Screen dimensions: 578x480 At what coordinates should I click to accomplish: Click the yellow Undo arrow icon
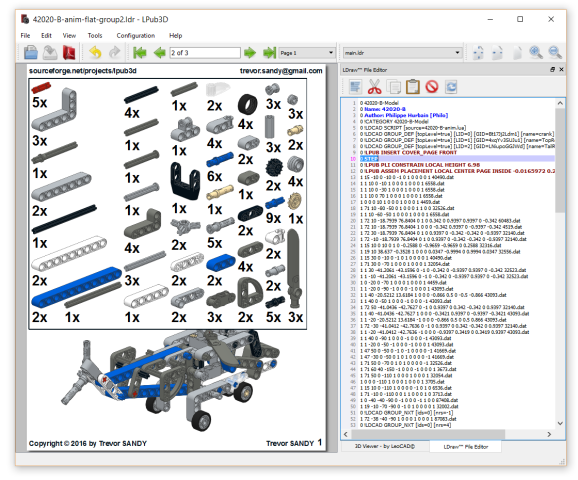tap(95, 52)
